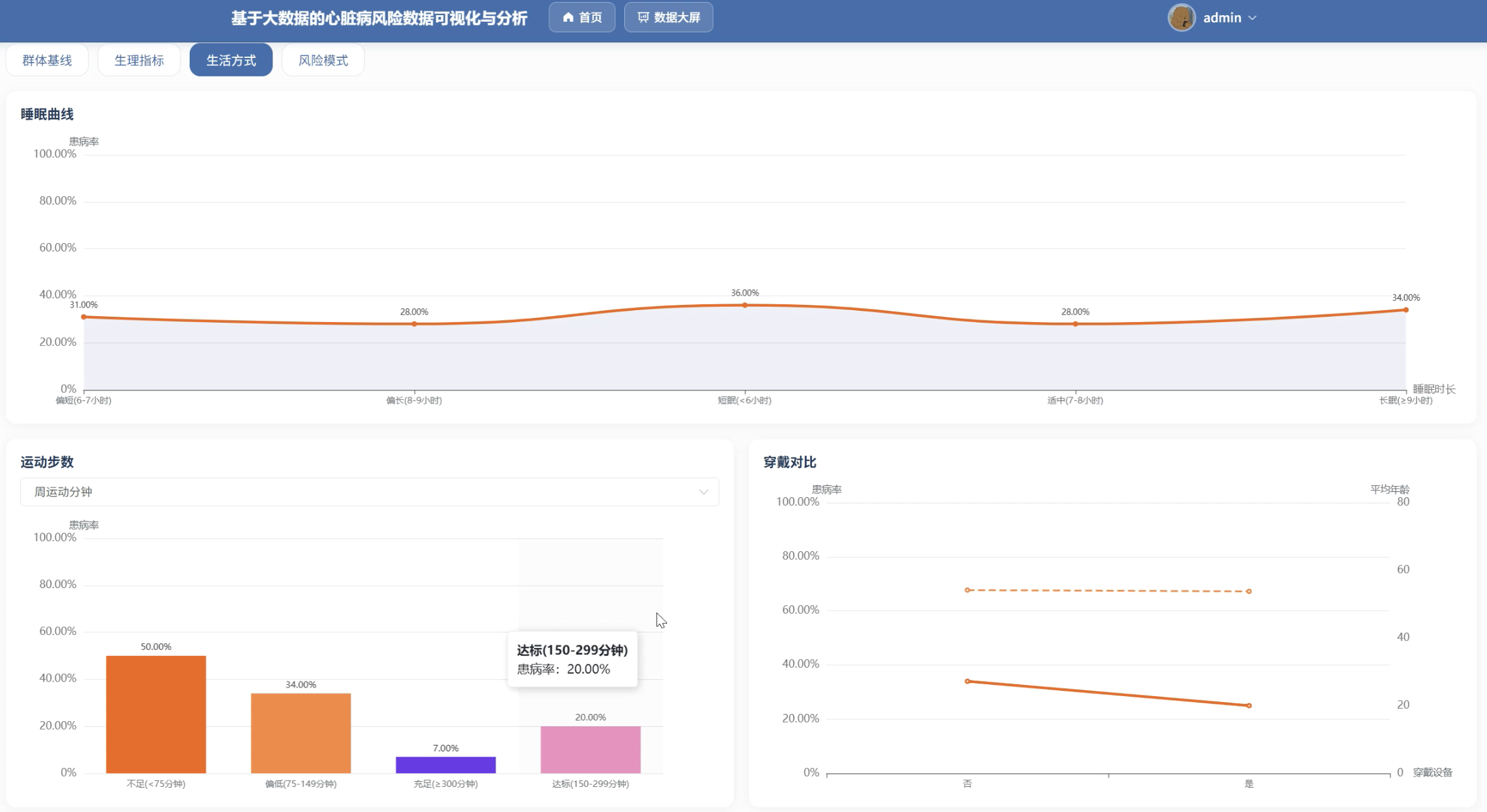1487x812 pixels.
Task: Click the 平均年龄 axis title
Action: [1390, 489]
